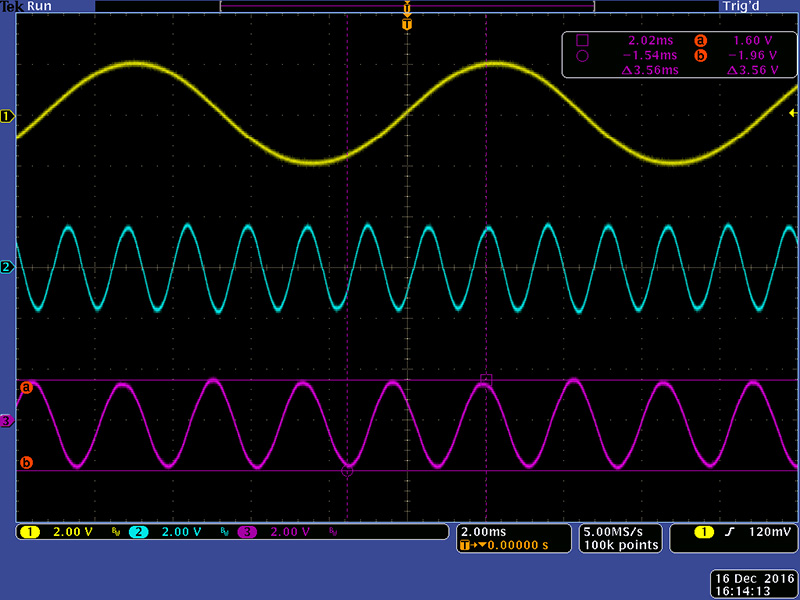Image resolution: width=800 pixels, height=600 pixels.
Task: Click the yellow trigger level arrow
Action: 793,115
